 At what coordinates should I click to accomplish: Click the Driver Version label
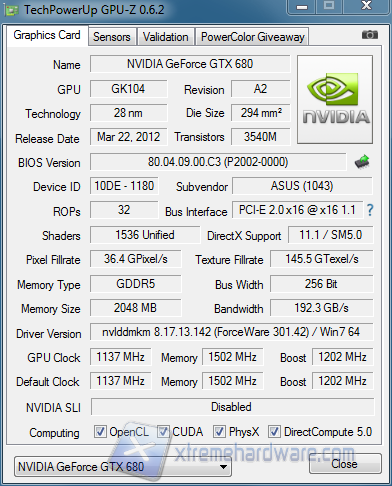pos(49,334)
